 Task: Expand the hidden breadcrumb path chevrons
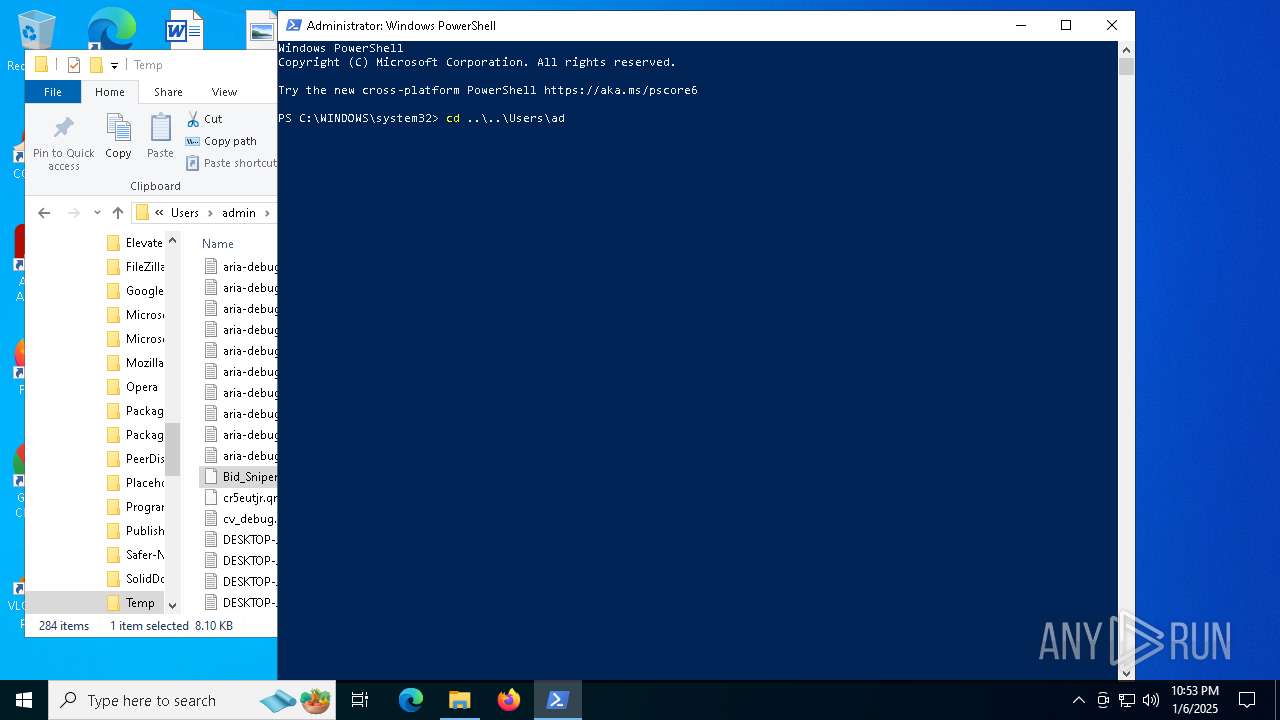[x=159, y=213]
